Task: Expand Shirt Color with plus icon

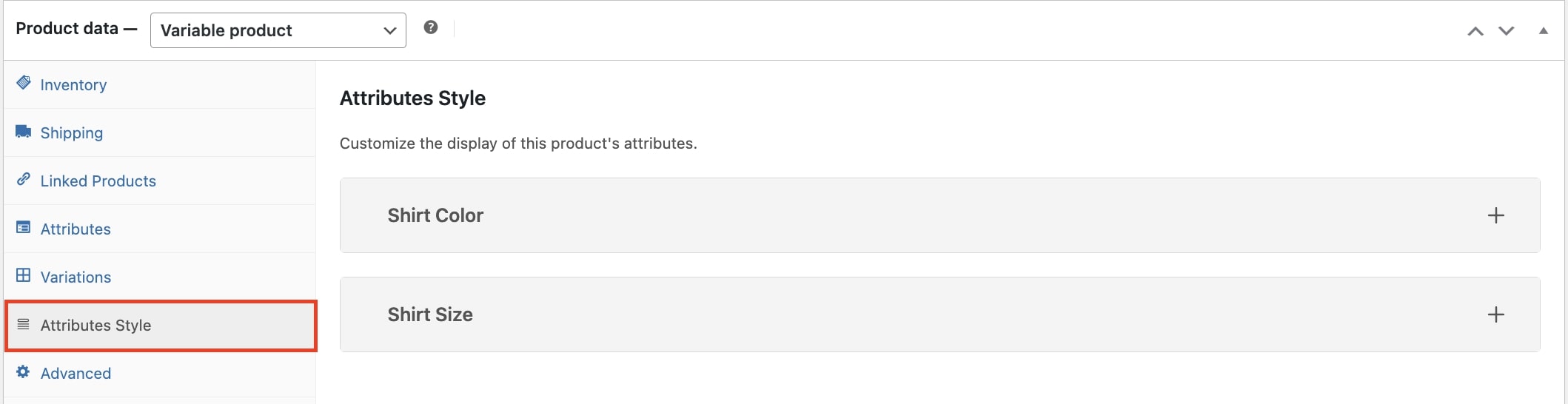Action: [1496, 215]
